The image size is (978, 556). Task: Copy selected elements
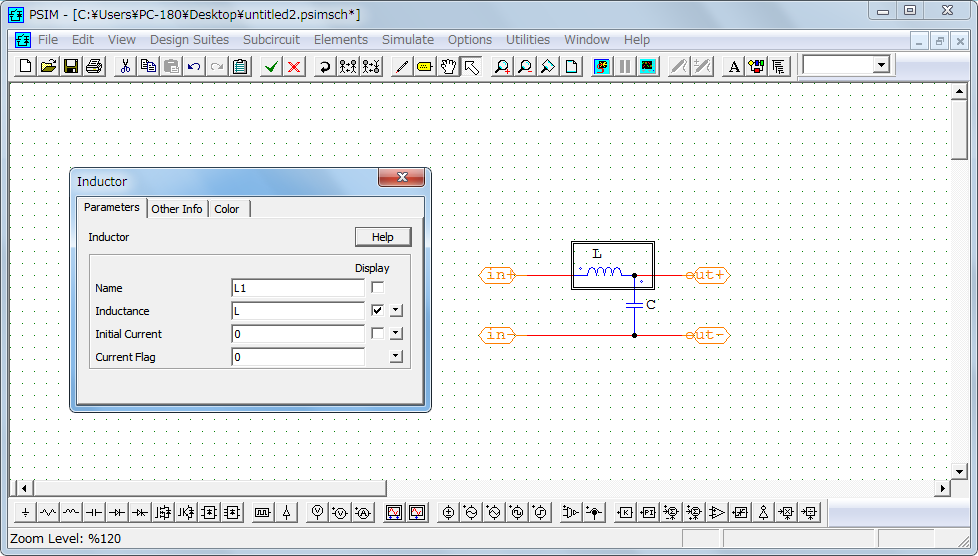coord(148,66)
